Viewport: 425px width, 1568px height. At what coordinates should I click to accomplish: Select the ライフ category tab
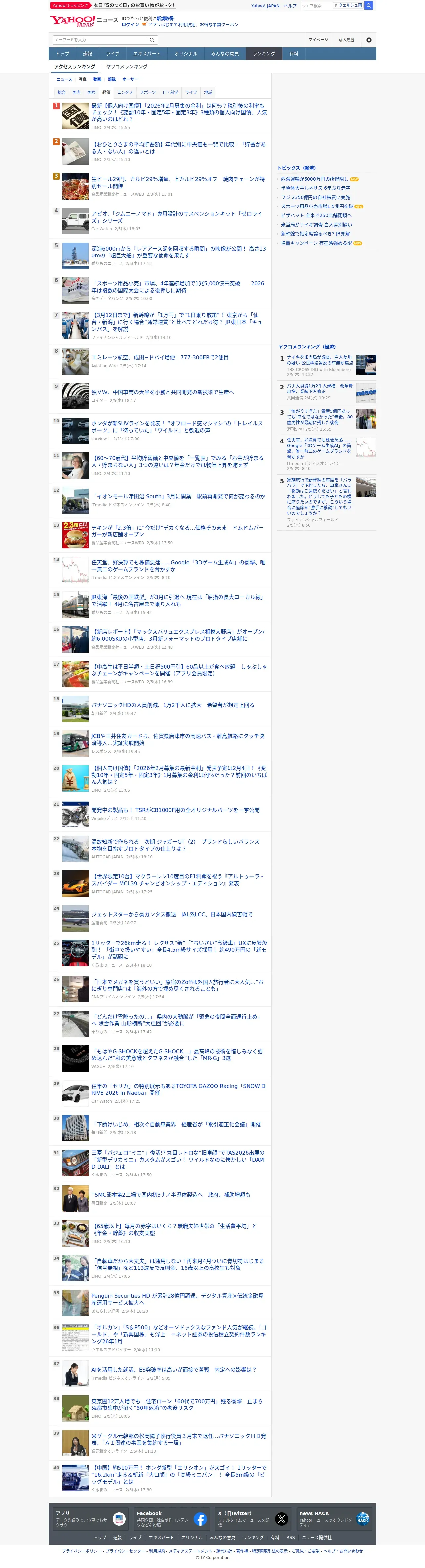pos(191,93)
